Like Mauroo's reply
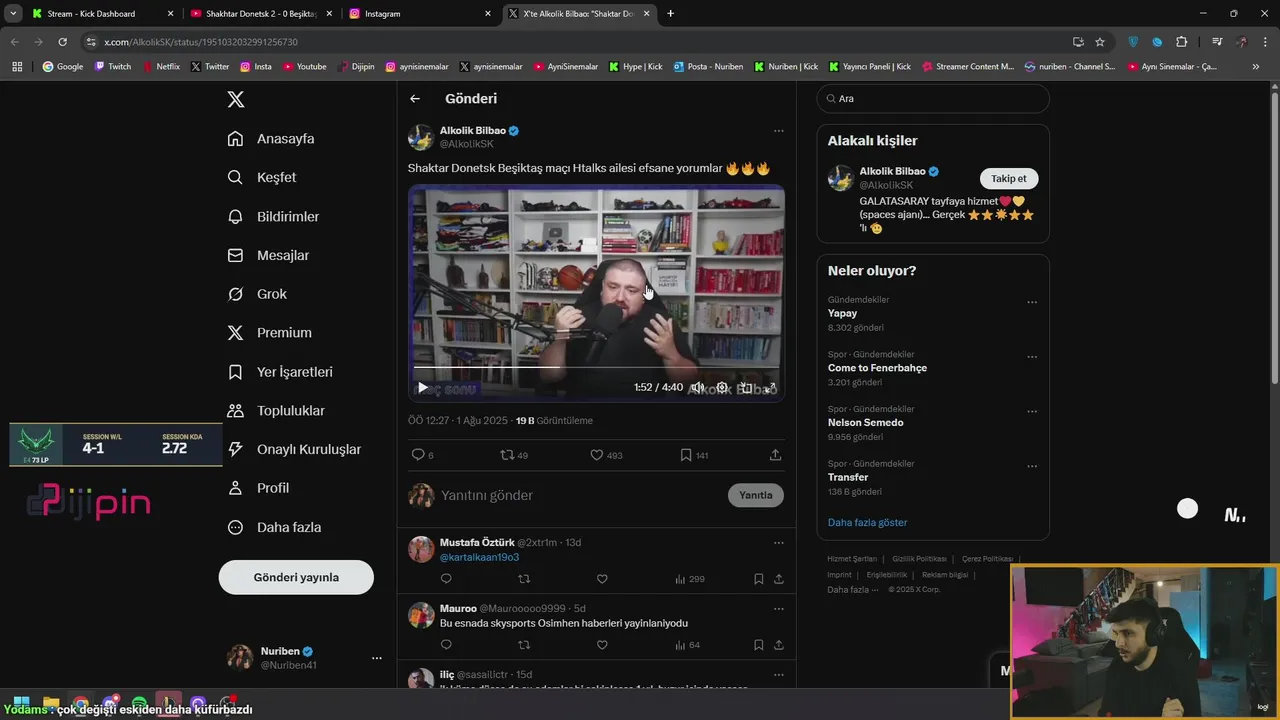Image resolution: width=1280 pixels, height=720 pixels. pyautogui.click(x=602, y=645)
